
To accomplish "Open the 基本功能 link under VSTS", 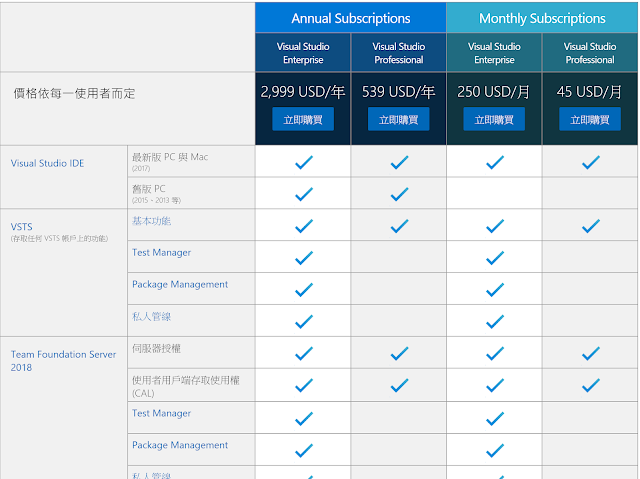I will point(151,221).
